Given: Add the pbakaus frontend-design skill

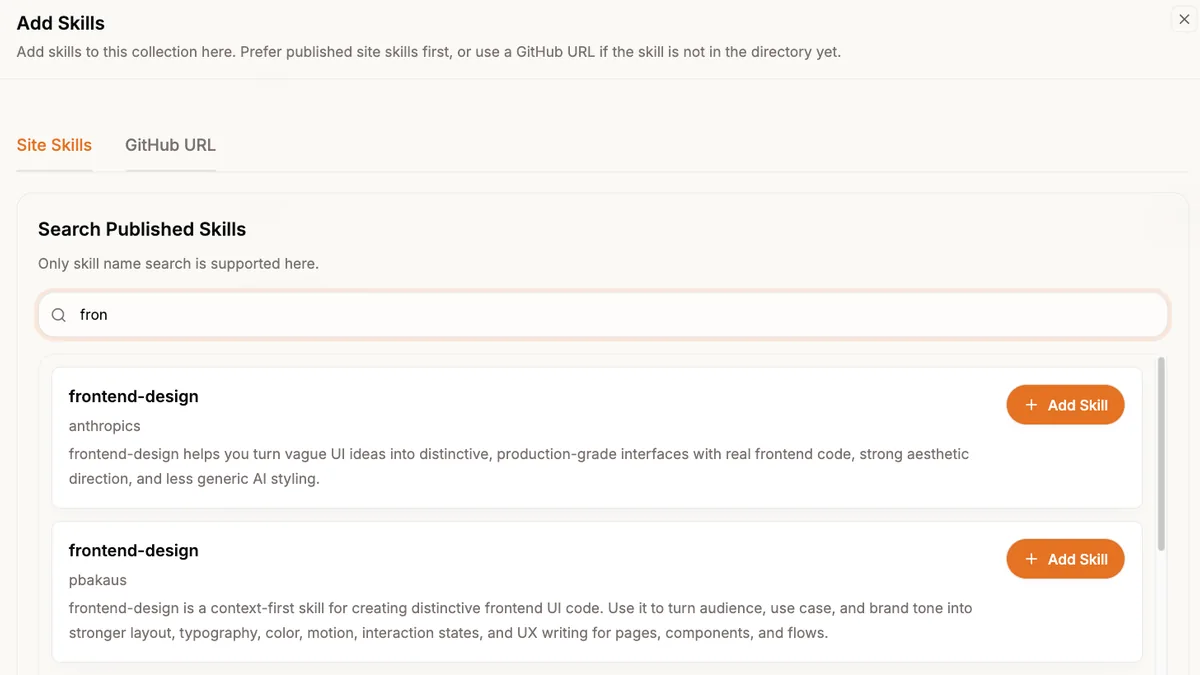Looking at the screenshot, I should (x=1065, y=559).
